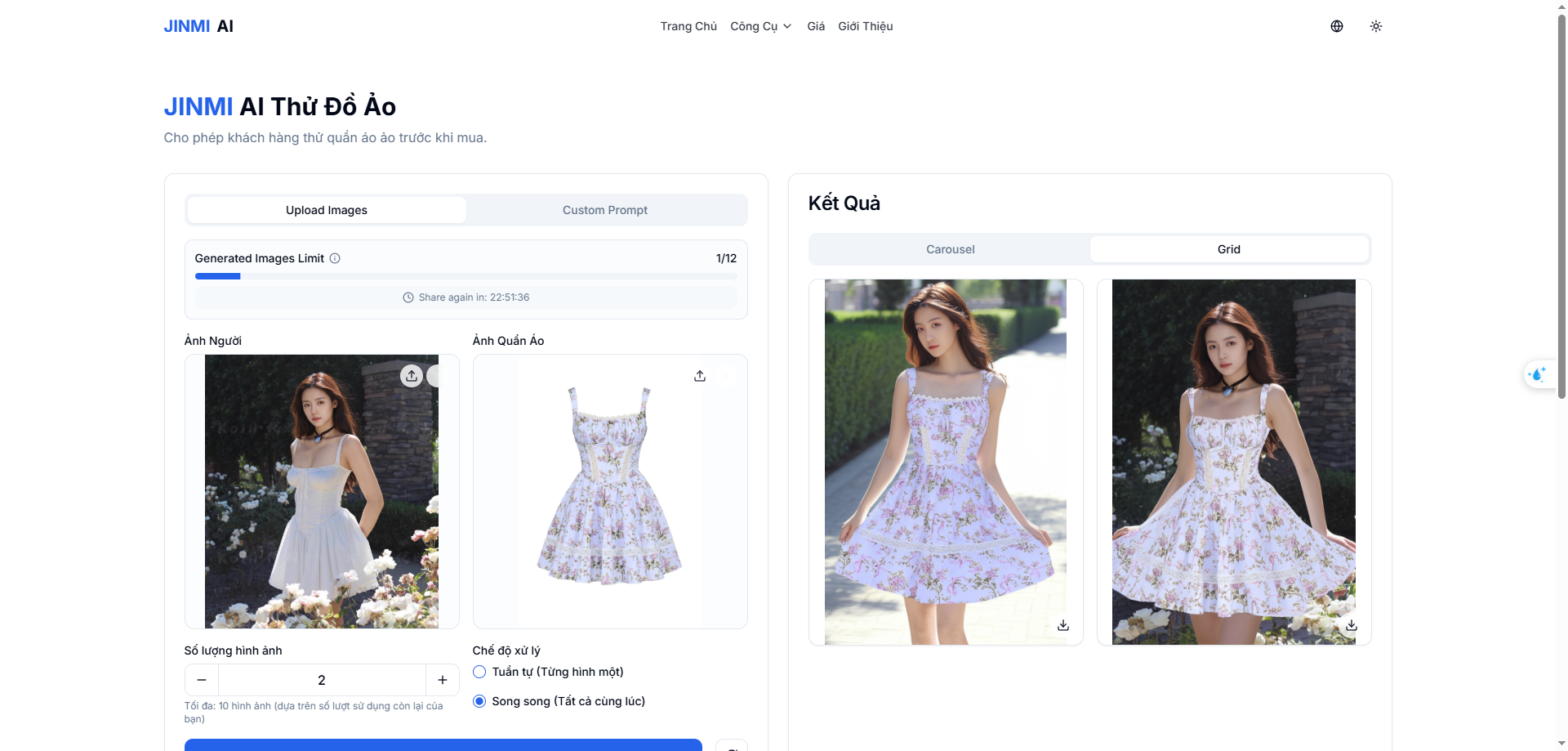
Task: Toggle light/dark theme with sun icon
Action: click(x=1375, y=25)
